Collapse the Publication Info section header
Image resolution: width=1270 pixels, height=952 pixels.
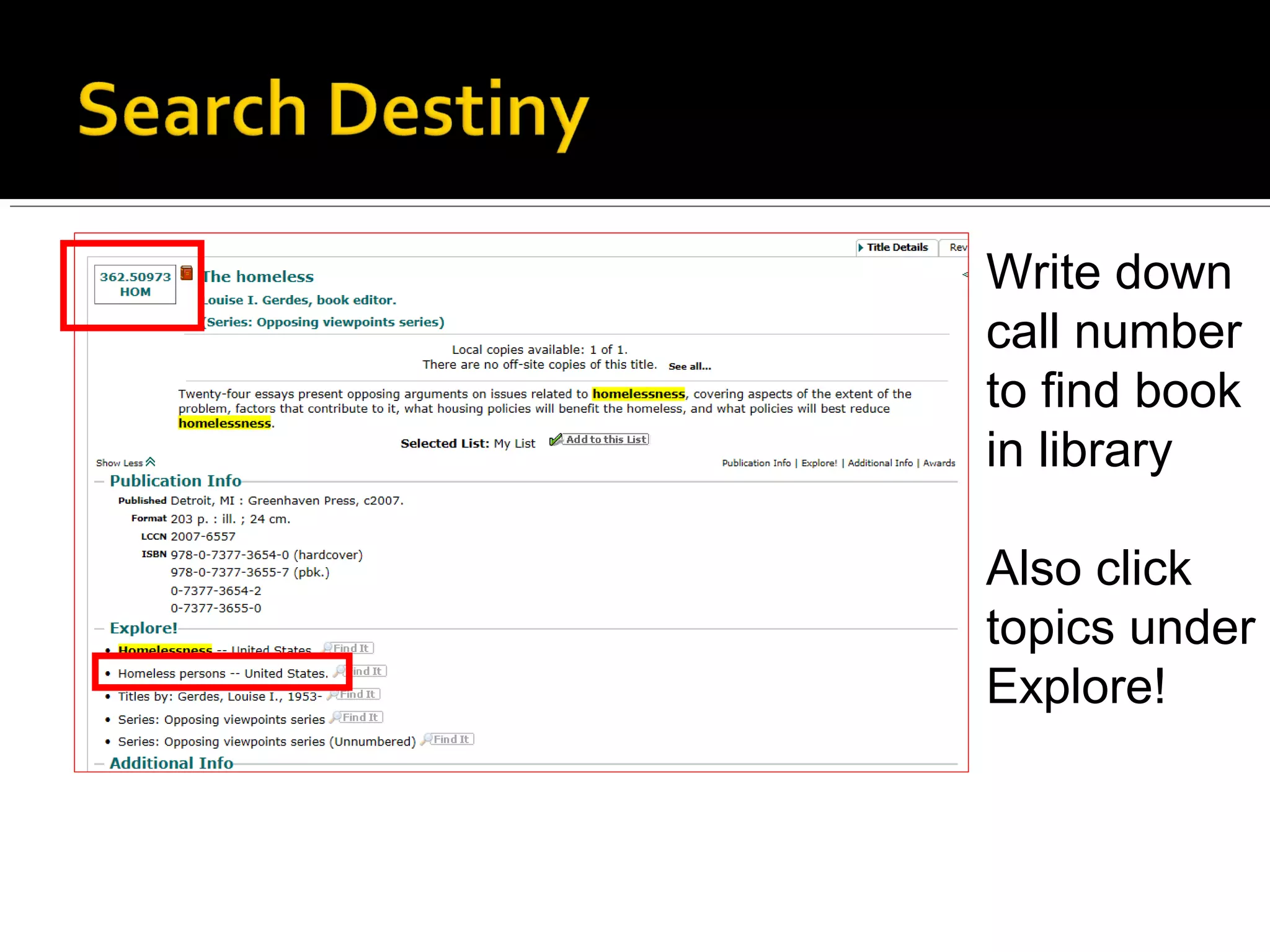[x=175, y=481]
